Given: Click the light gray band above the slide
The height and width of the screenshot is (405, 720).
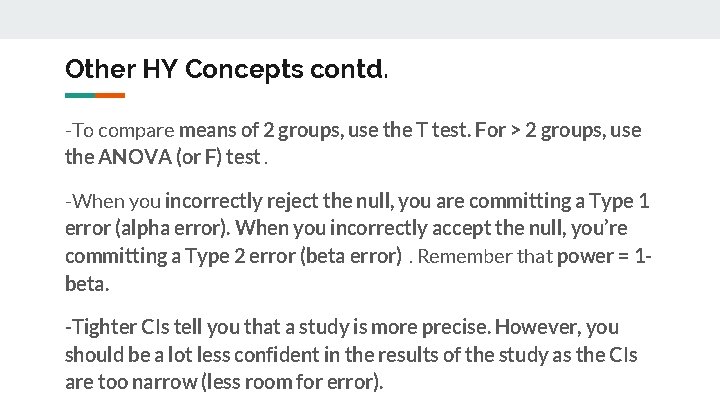Looking at the screenshot, I should (360, 19).
